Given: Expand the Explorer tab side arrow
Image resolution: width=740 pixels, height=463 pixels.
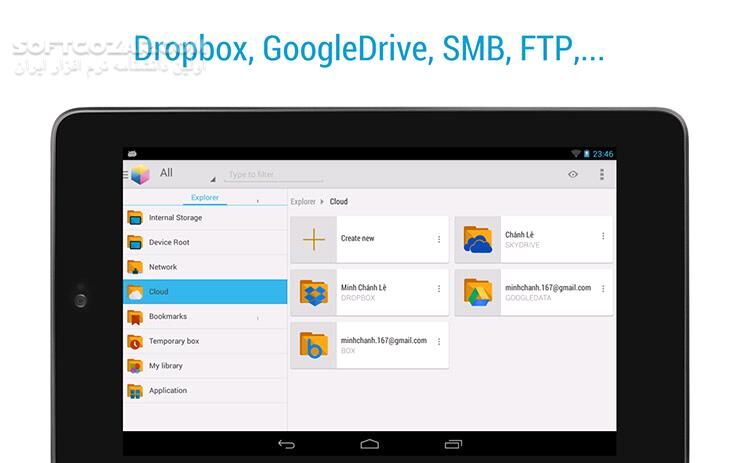Looking at the screenshot, I should coord(258,201).
